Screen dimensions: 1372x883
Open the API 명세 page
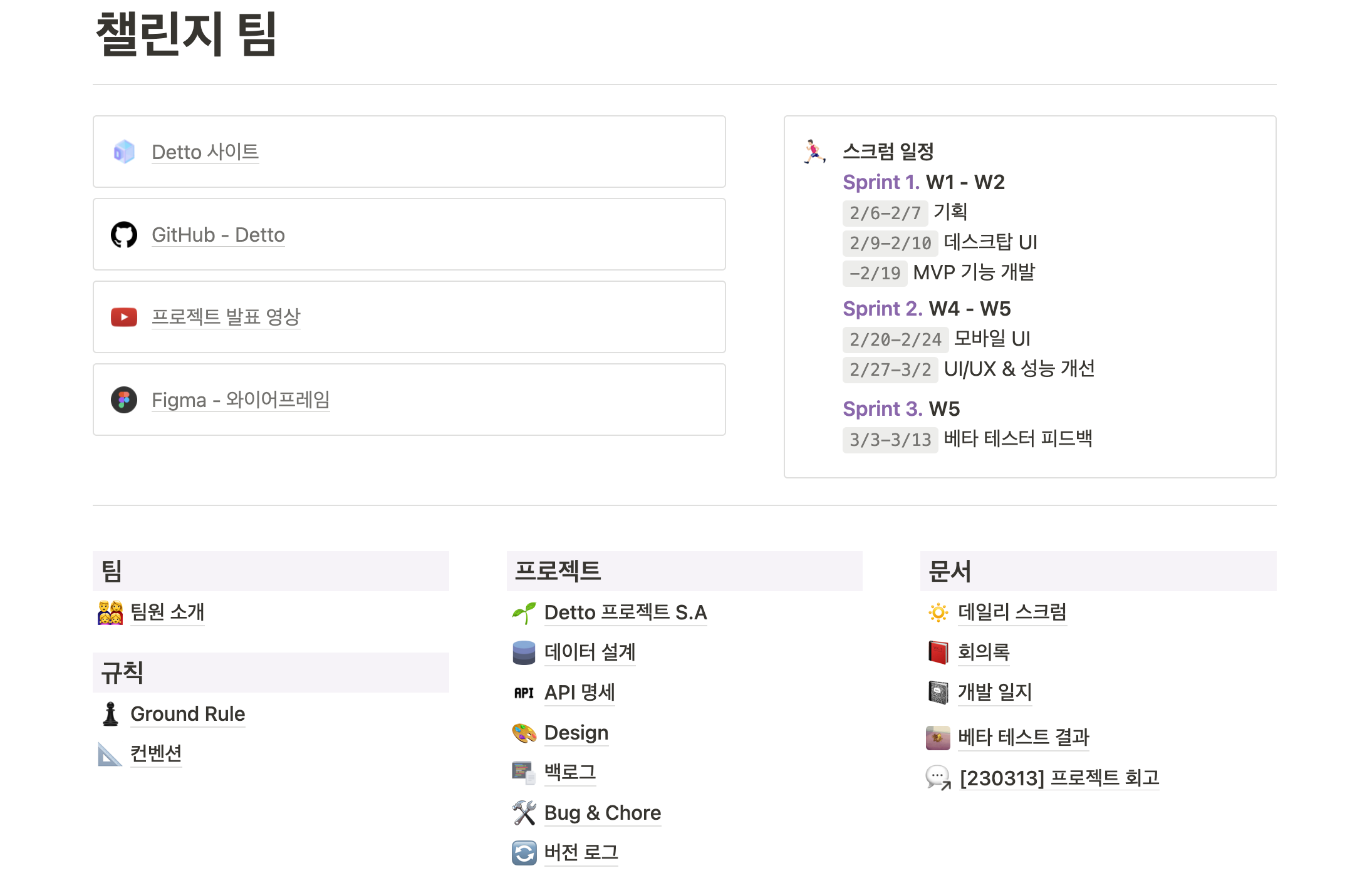pyautogui.click(x=579, y=693)
